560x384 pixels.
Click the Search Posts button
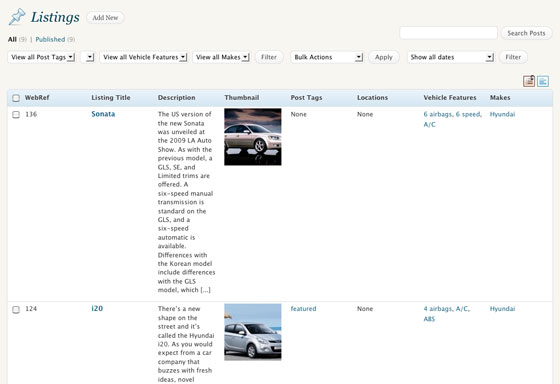[526, 33]
